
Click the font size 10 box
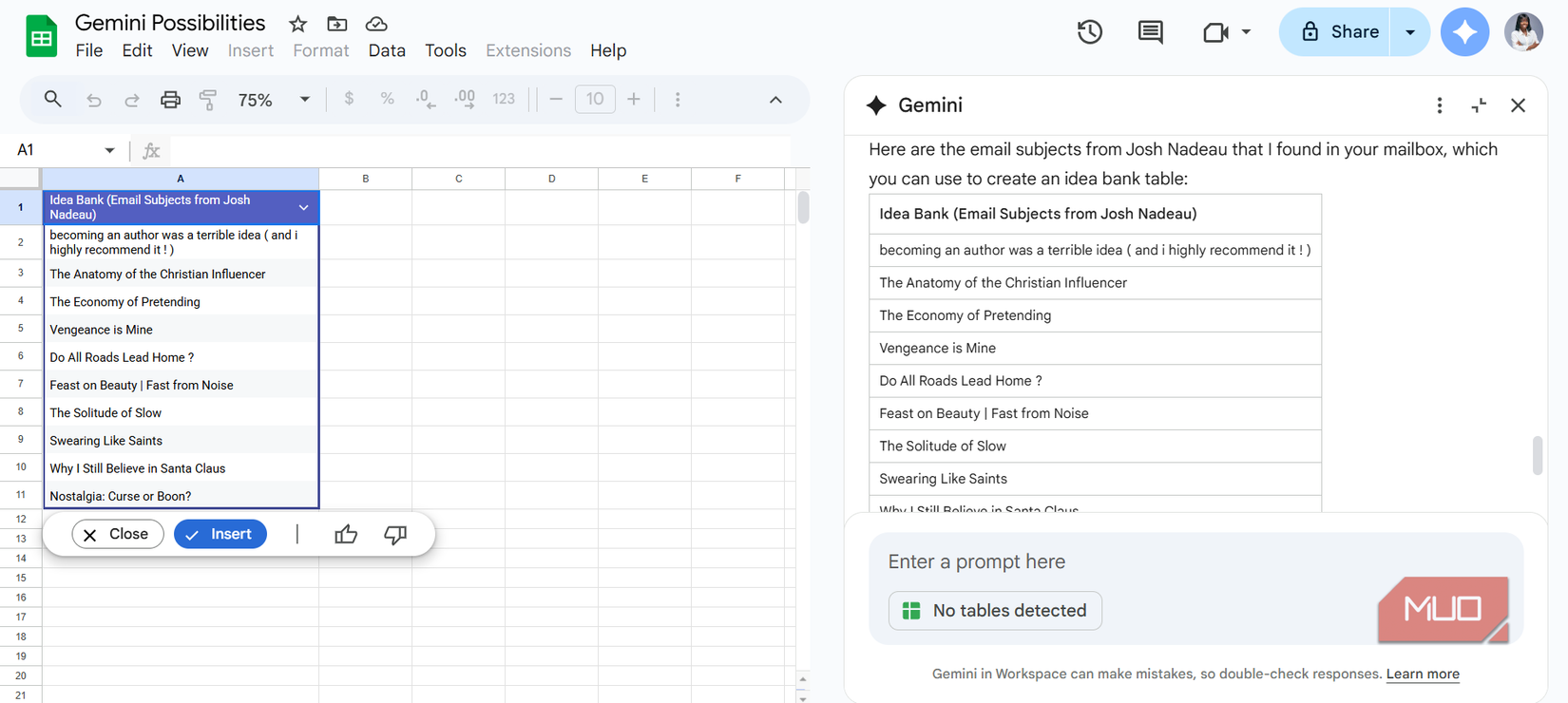click(x=595, y=99)
